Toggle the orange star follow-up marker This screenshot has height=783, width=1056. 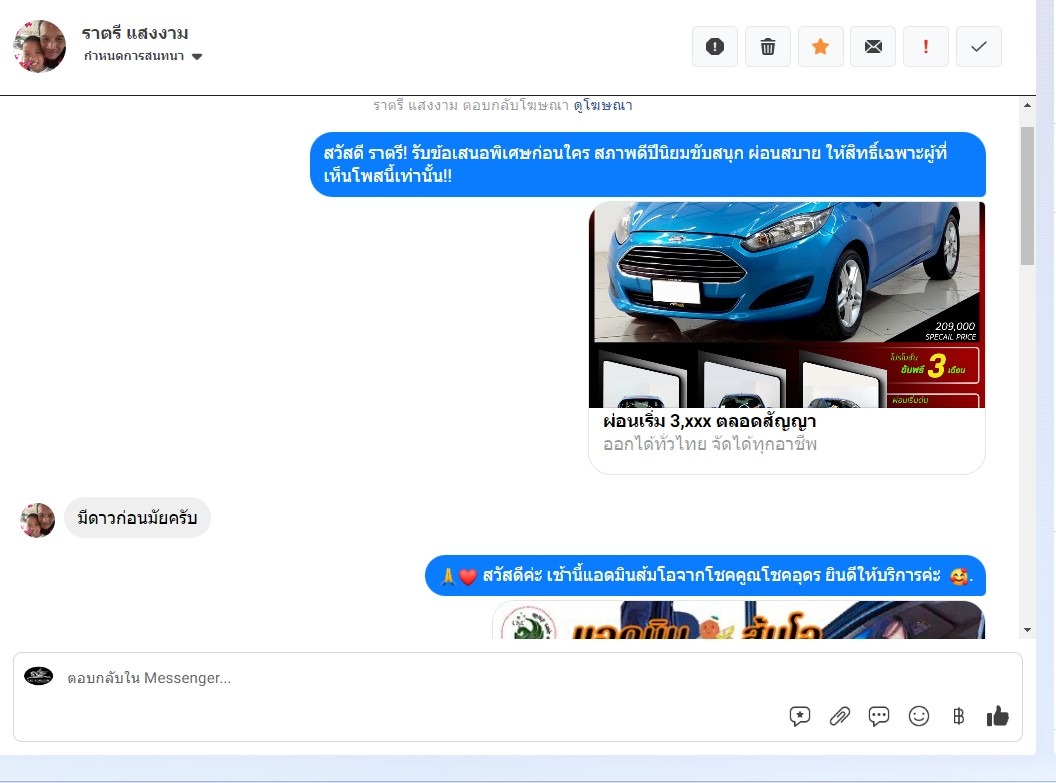coord(820,47)
